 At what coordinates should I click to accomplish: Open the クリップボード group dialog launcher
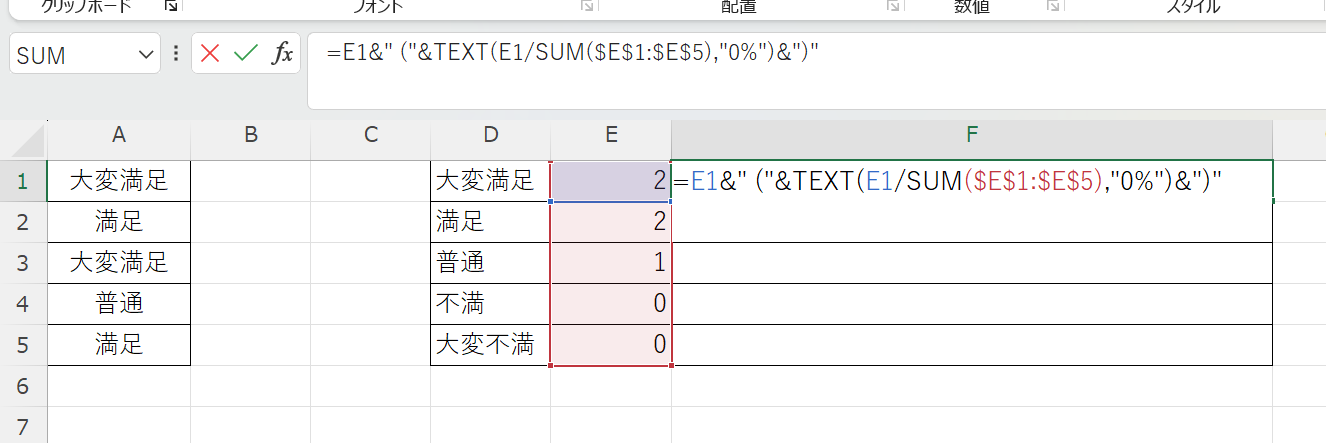point(171,6)
